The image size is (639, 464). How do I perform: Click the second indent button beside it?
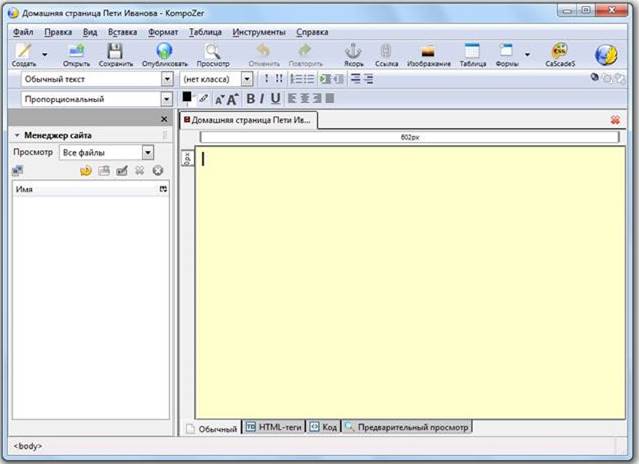(x=338, y=79)
